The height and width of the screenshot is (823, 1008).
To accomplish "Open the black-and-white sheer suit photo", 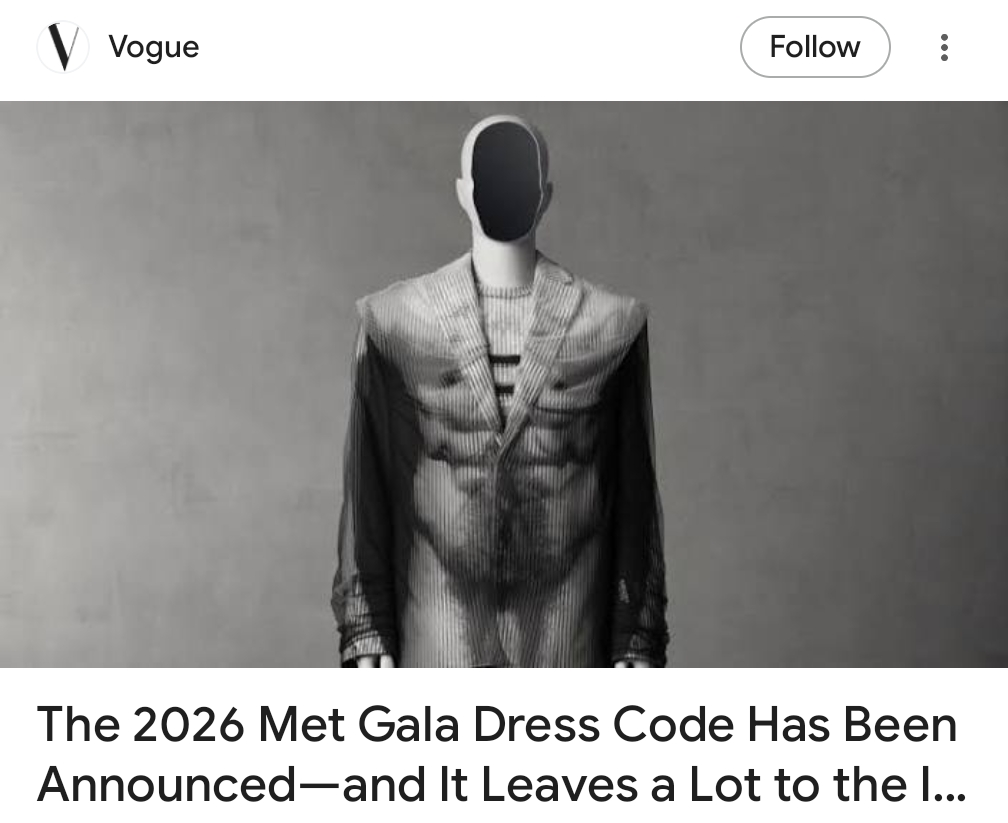I will coord(504,384).
